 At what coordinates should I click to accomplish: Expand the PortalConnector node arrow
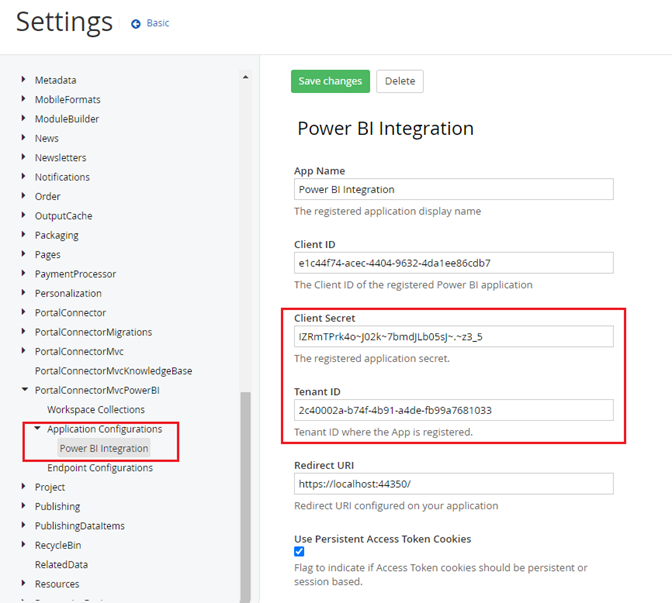point(24,312)
